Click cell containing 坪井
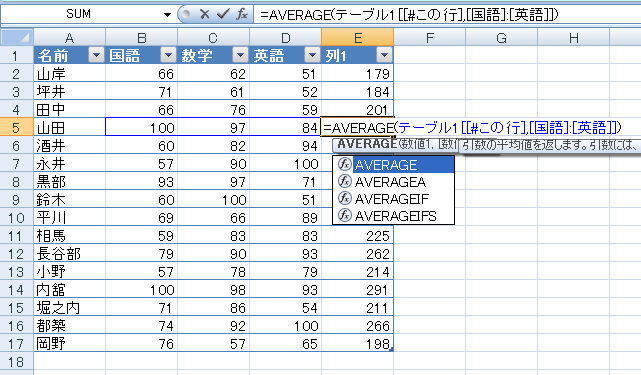Viewport: 641px width, 375px height. (69, 91)
